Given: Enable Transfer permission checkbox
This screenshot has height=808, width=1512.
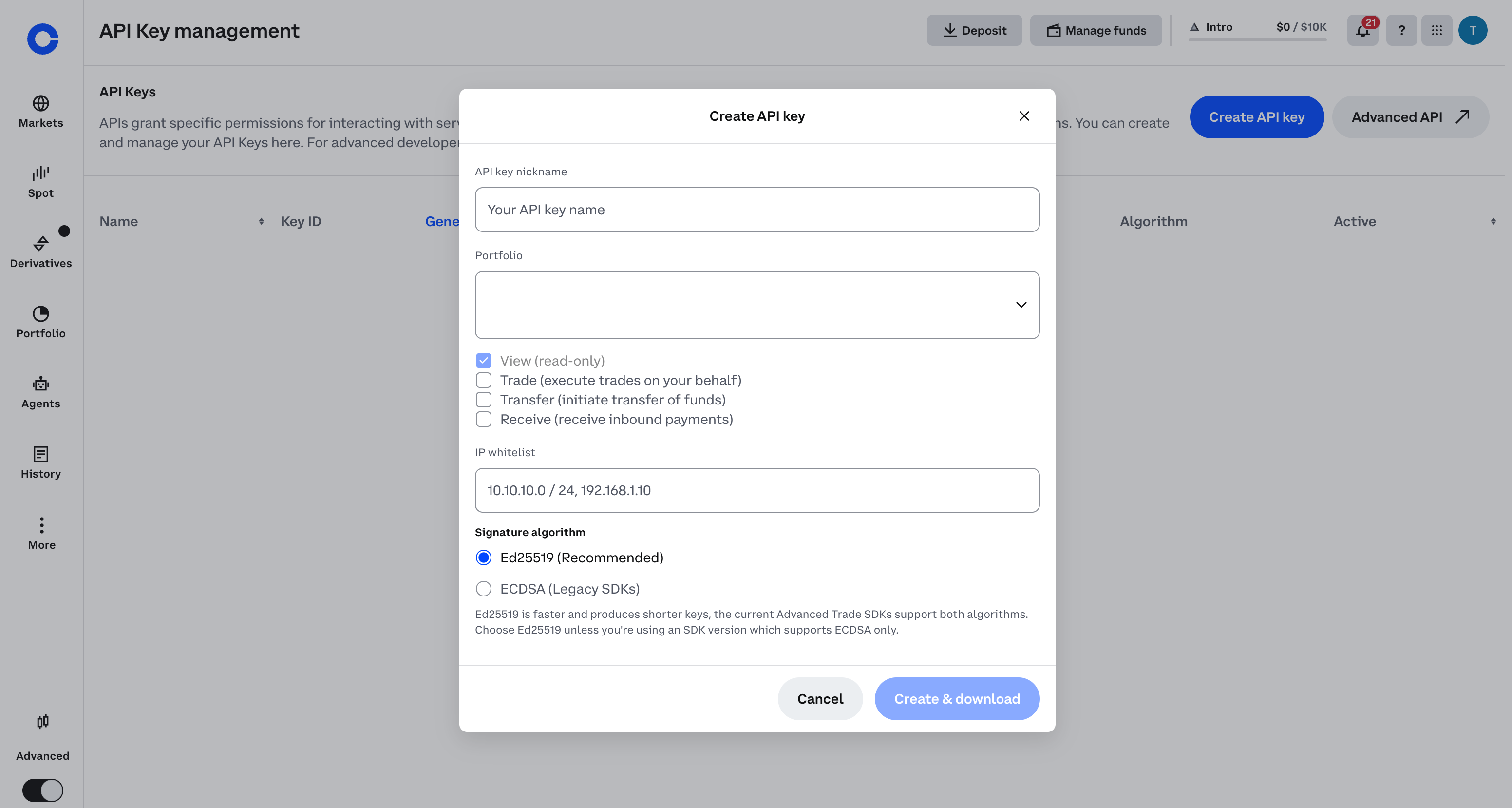Looking at the screenshot, I should (x=484, y=399).
